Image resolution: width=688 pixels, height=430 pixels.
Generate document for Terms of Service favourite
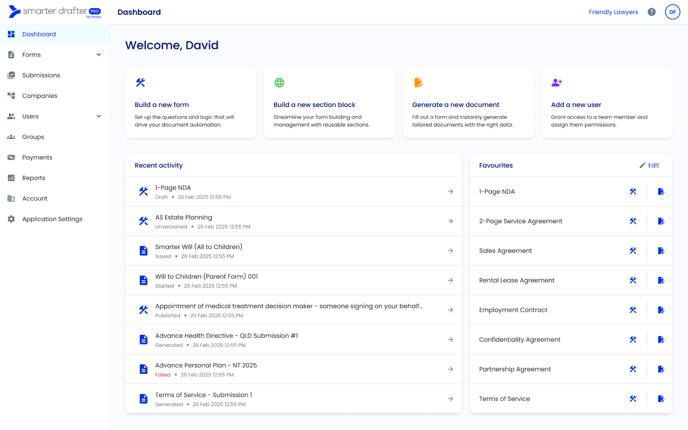661,399
